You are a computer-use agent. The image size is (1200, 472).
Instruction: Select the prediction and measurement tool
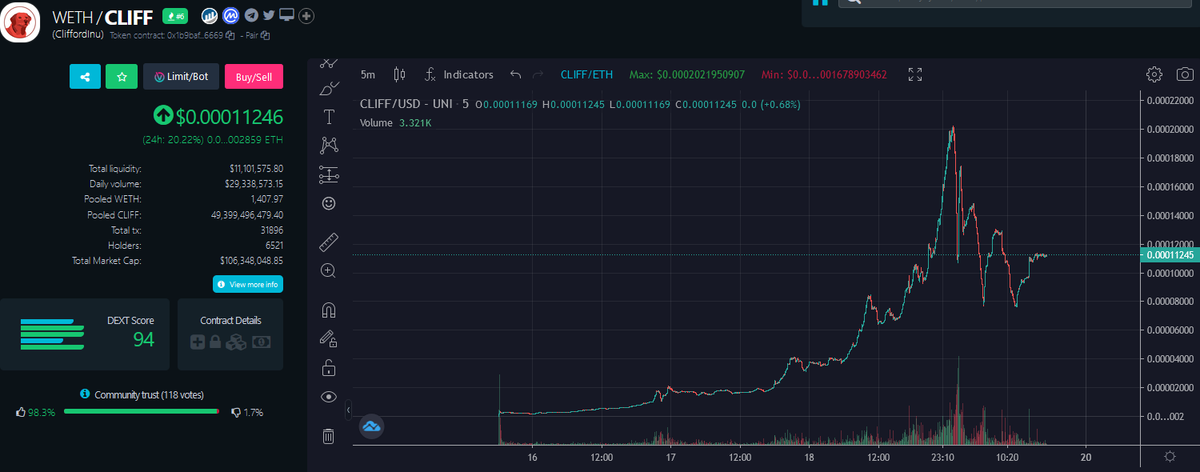[x=328, y=174]
